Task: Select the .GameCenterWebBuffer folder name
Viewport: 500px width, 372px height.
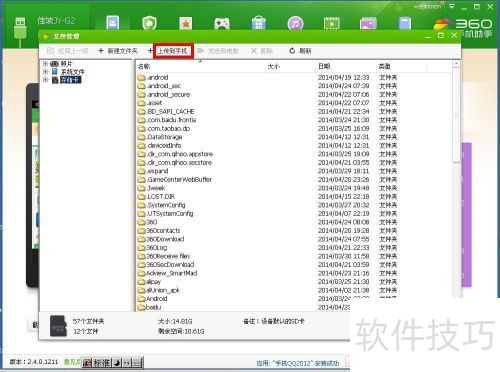Action: point(179,180)
